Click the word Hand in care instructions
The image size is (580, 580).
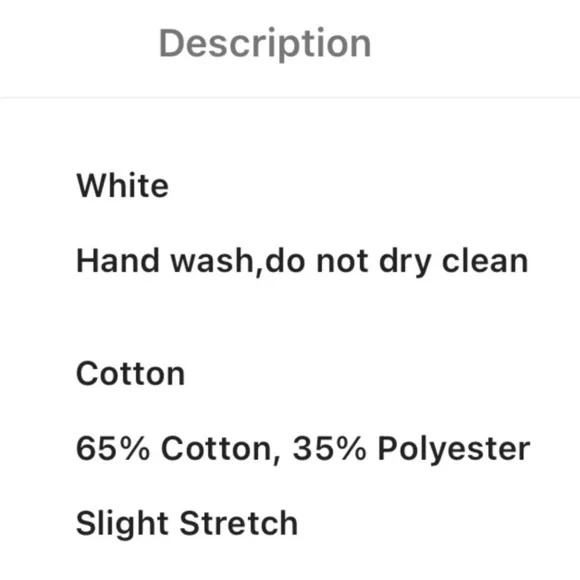coord(118,261)
